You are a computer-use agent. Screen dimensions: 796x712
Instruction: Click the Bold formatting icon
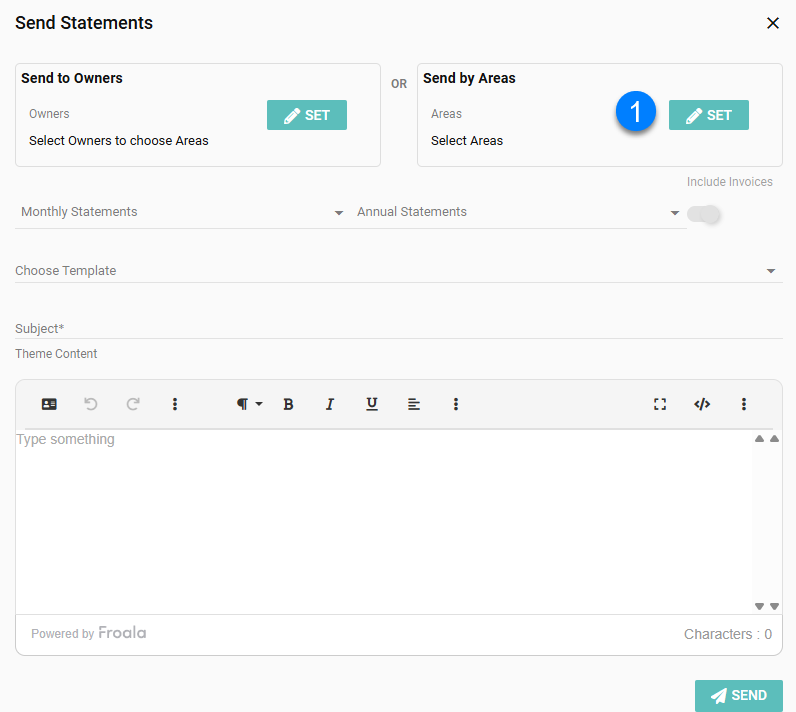coord(288,404)
